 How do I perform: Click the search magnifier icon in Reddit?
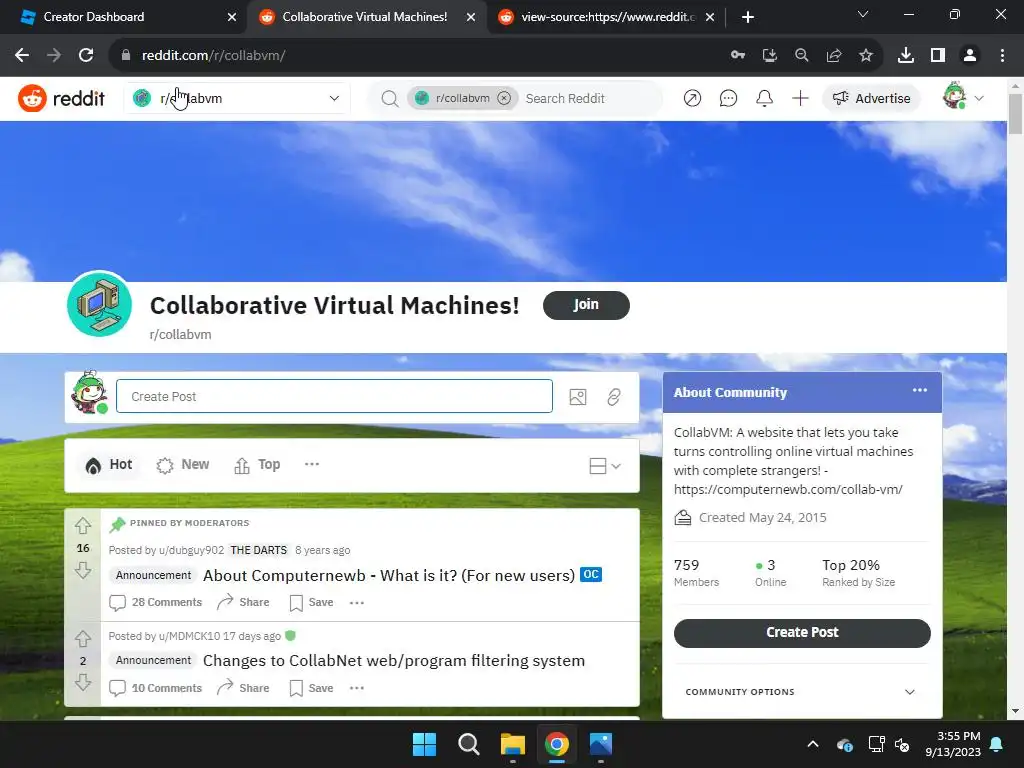(x=390, y=99)
